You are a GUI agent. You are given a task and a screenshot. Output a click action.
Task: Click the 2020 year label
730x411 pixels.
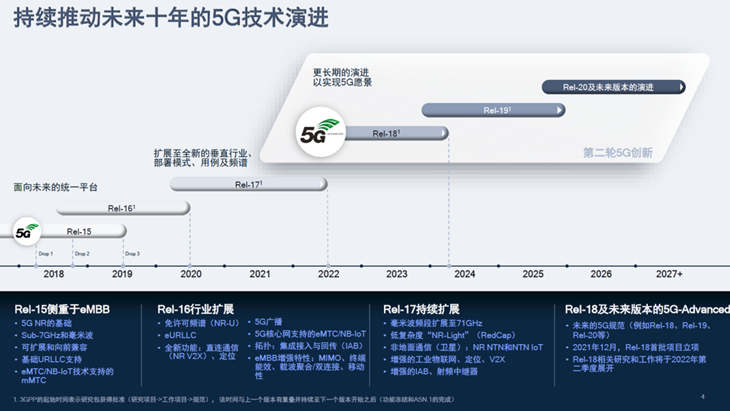(x=191, y=274)
